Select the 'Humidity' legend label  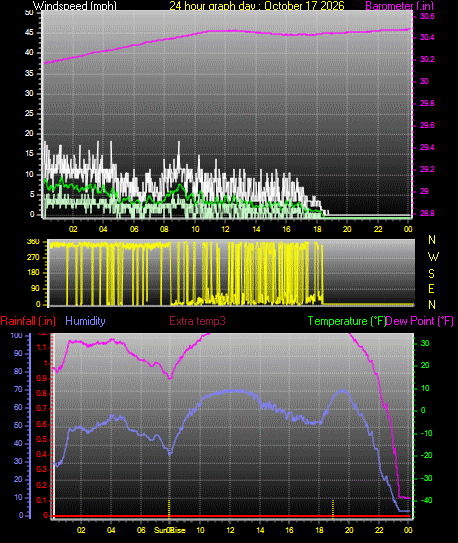85,321
